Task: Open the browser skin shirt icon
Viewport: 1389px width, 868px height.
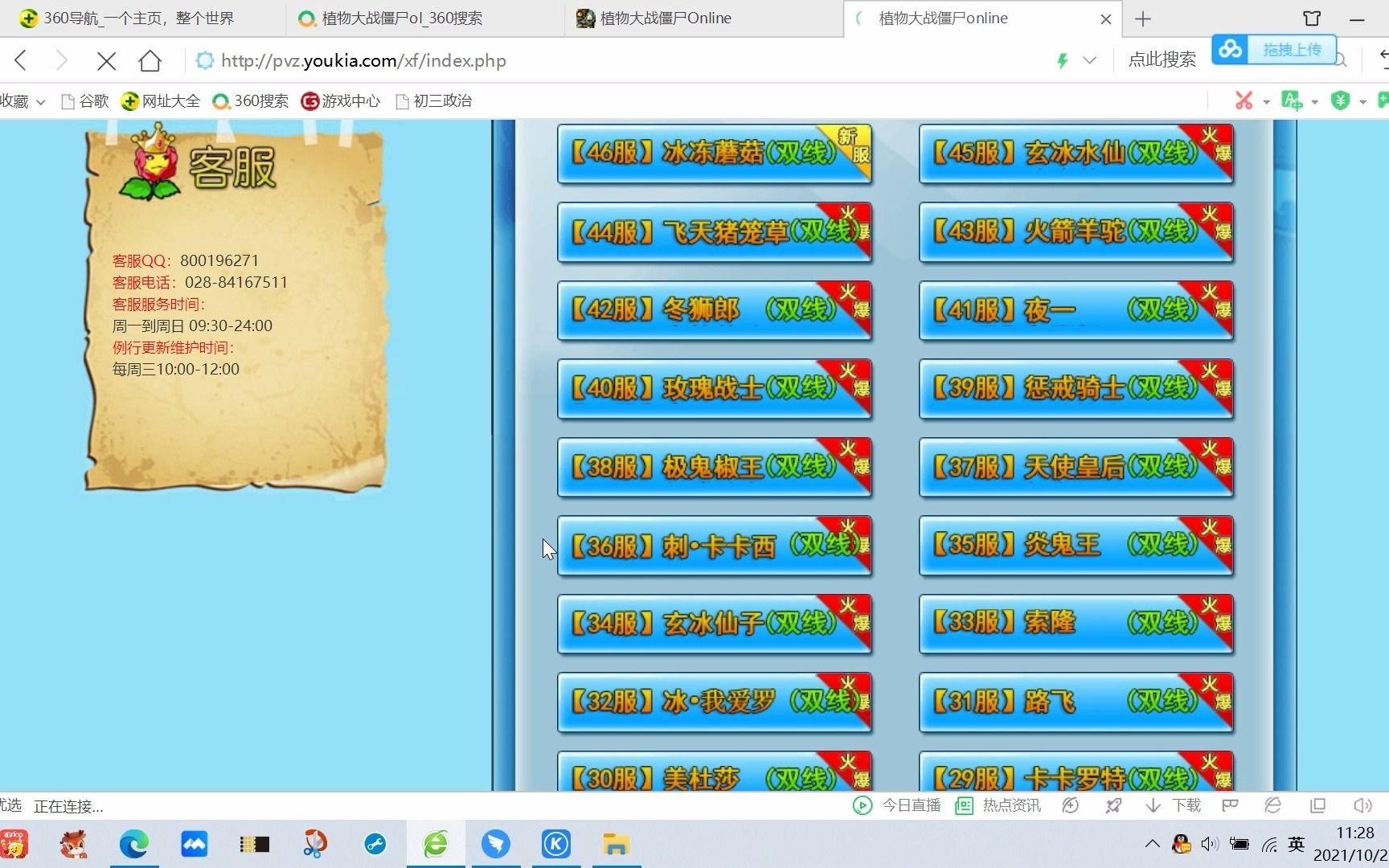Action: coord(1312,18)
